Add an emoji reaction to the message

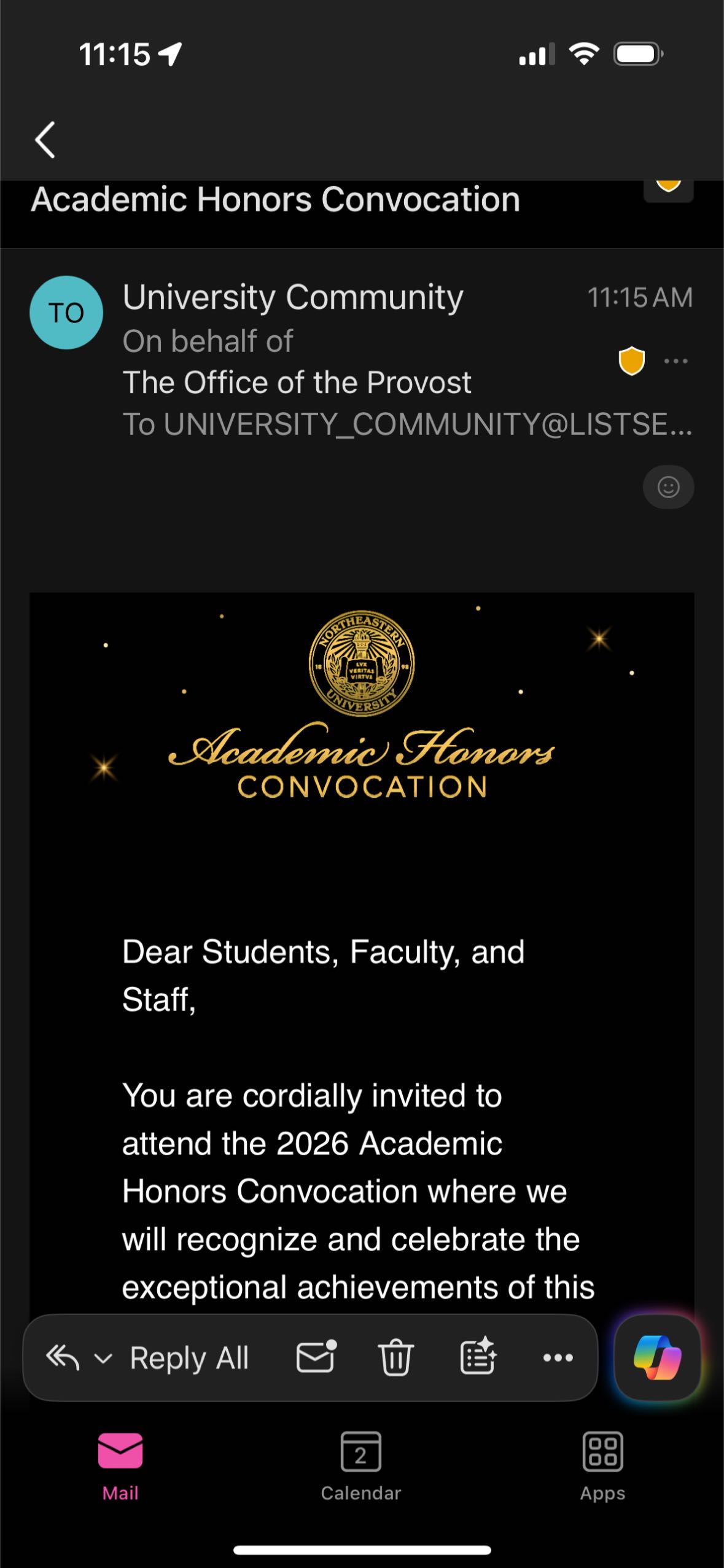[x=668, y=487]
